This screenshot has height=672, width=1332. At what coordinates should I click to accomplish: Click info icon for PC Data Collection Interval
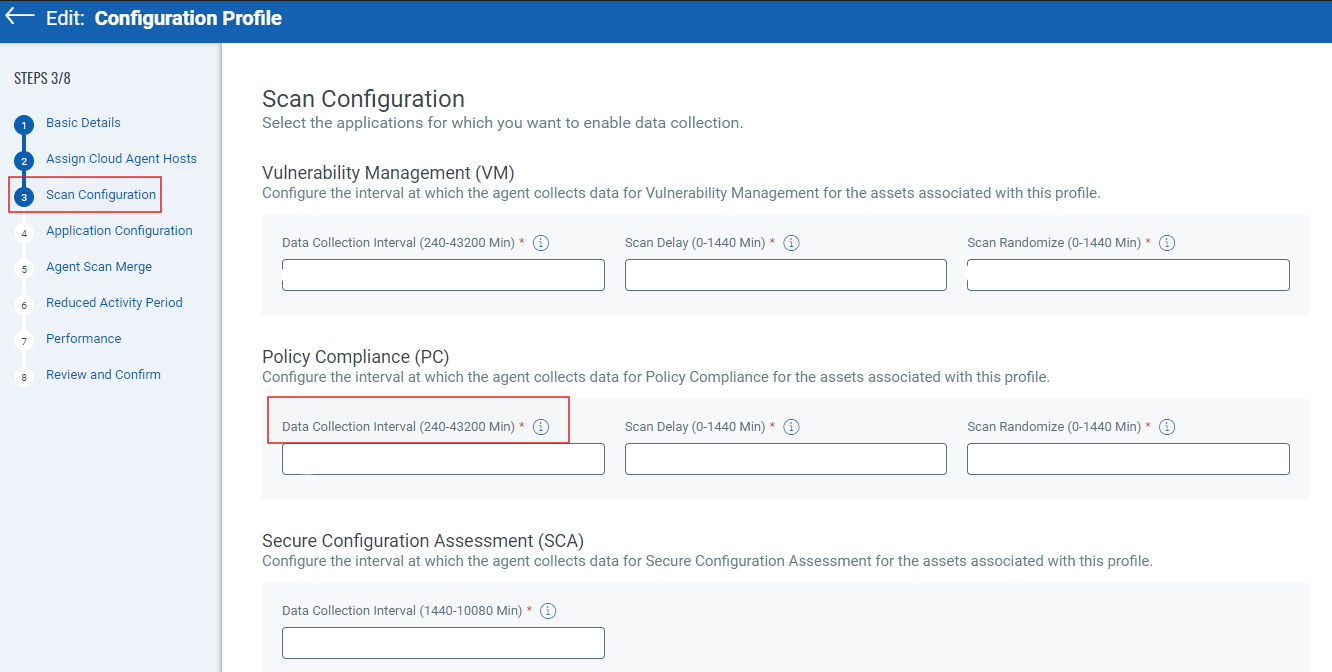pyautogui.click(x=541, y=427)
